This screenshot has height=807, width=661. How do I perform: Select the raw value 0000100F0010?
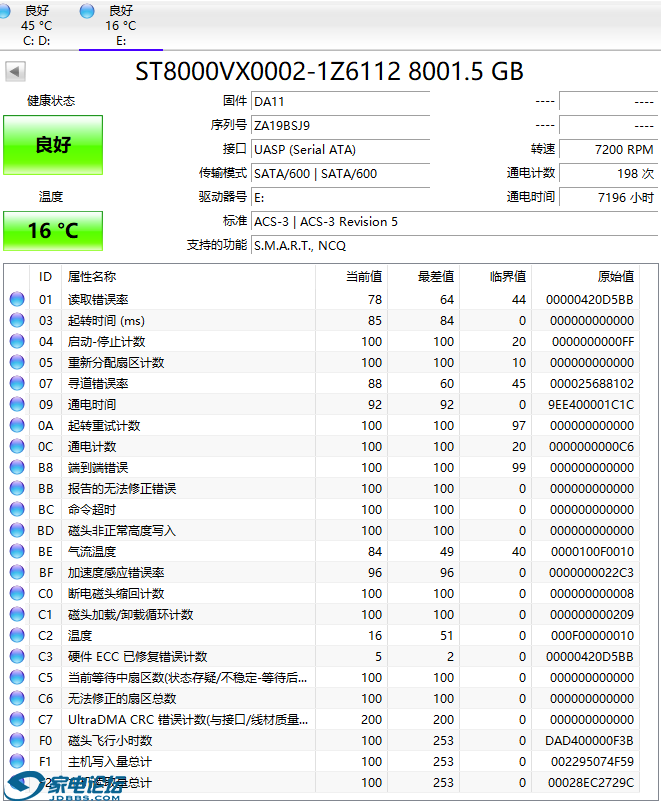click(x=592, y=552)
